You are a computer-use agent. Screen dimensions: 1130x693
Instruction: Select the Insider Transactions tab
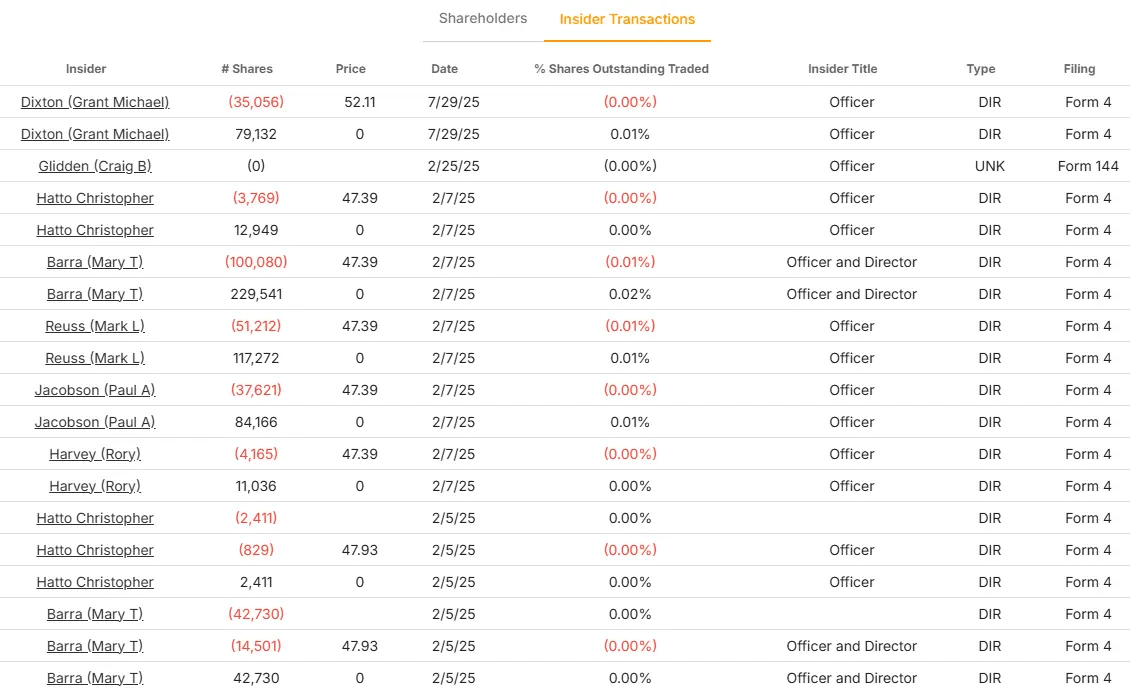click(x=627, y=18)
